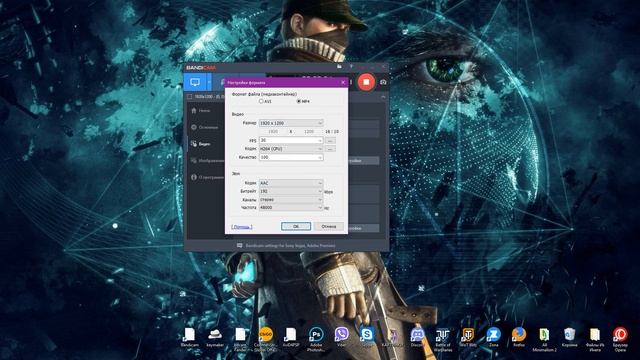Open the FPS 30 dropdown
This screenshot has height=360, width=640.
point(291,140)
